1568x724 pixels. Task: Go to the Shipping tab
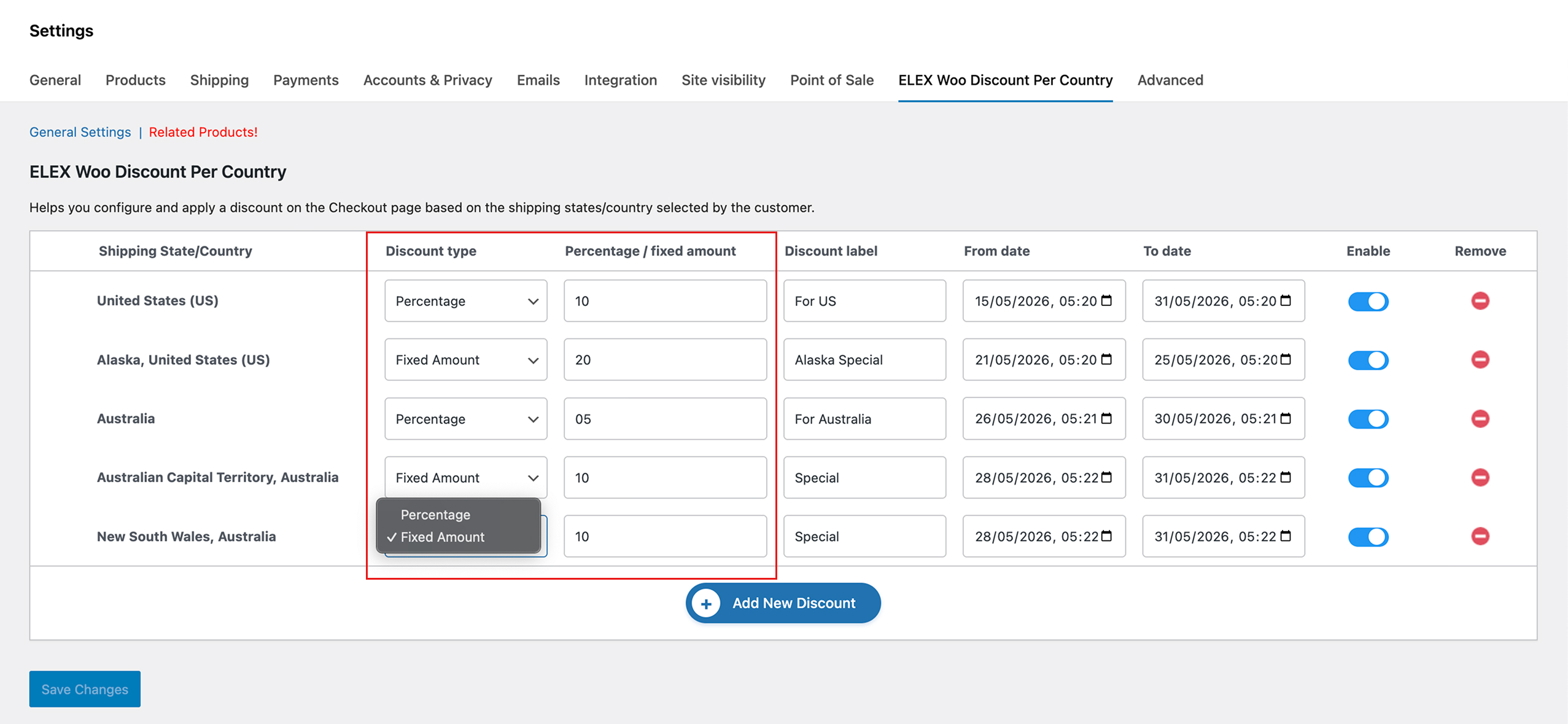pyautogui.click(x=219, y=80)
